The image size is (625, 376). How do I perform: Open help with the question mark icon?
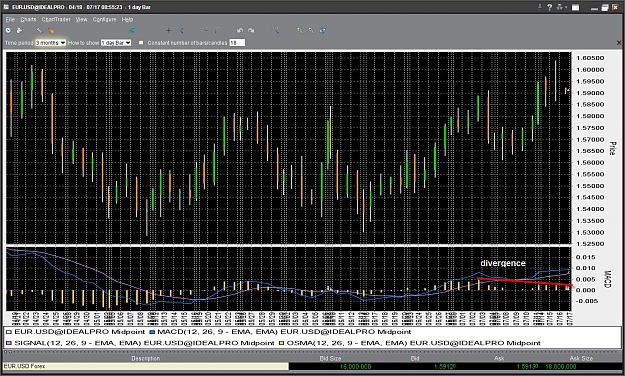550,7
